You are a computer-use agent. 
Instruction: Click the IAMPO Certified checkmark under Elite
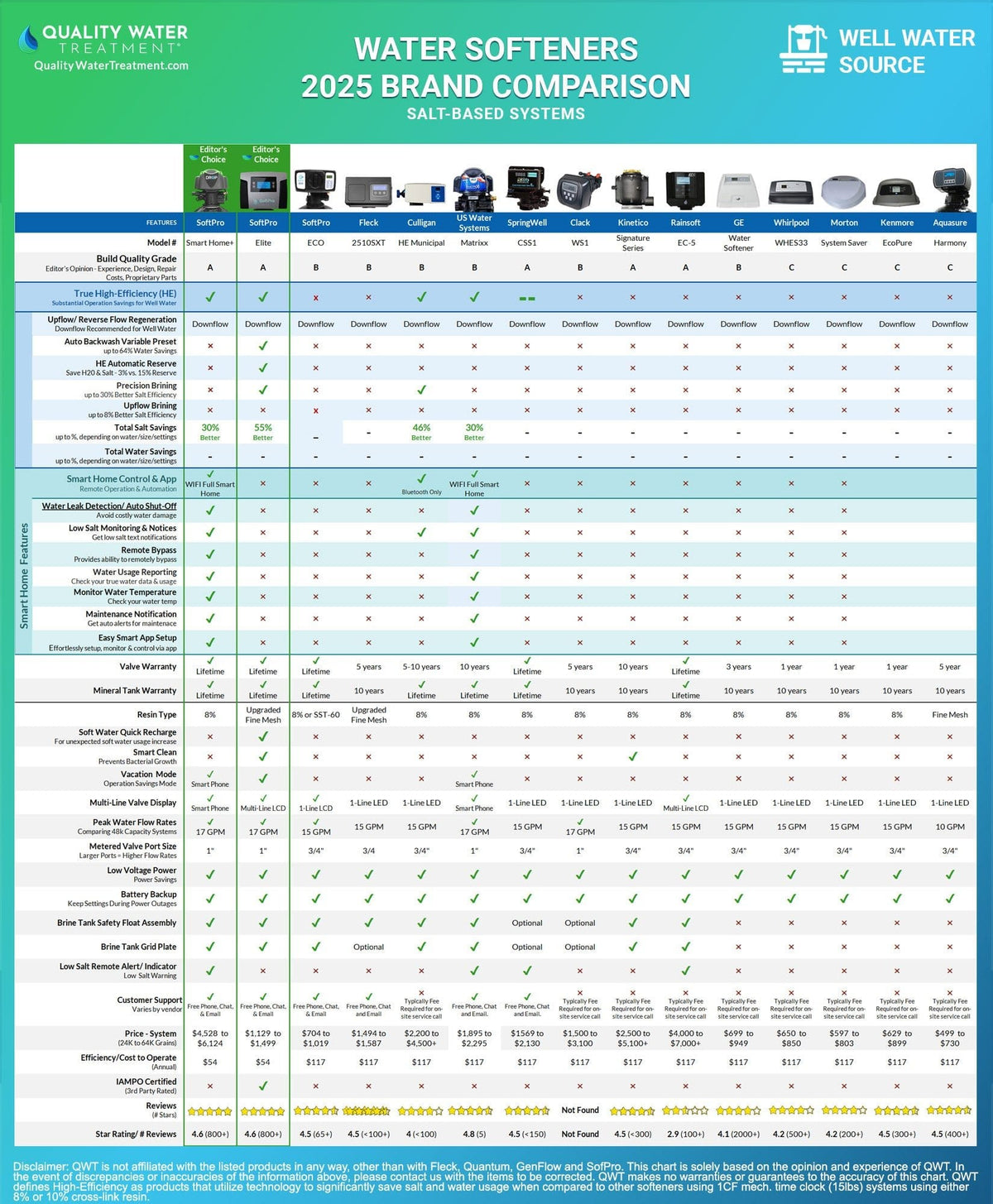263,1086
